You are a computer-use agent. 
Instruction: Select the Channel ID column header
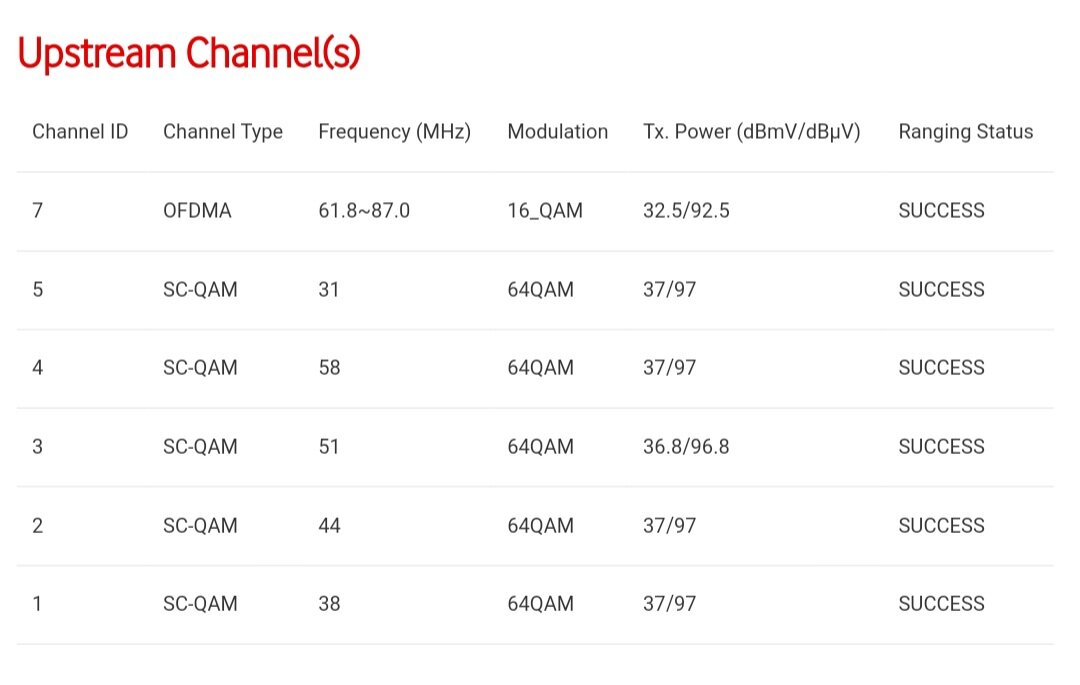click(80, 132)
